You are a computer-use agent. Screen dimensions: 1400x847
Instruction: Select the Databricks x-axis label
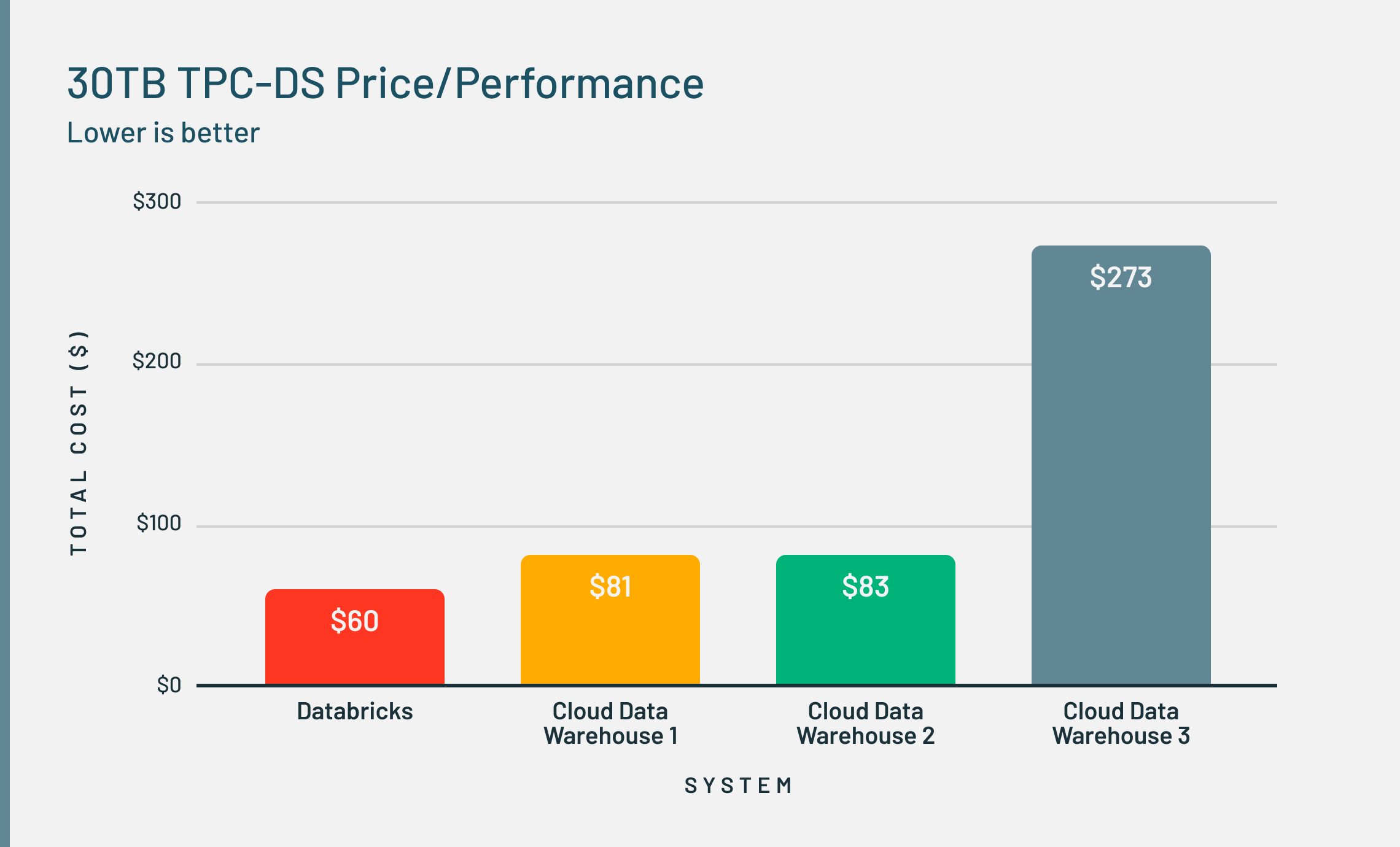tap(355, 711)
